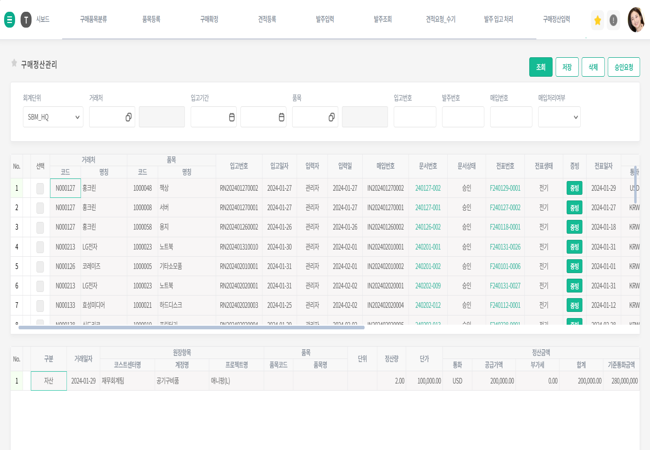The image size is (650, 450).
Task: Tick the checkbox in row 3
Action: [x=40, y=227]
